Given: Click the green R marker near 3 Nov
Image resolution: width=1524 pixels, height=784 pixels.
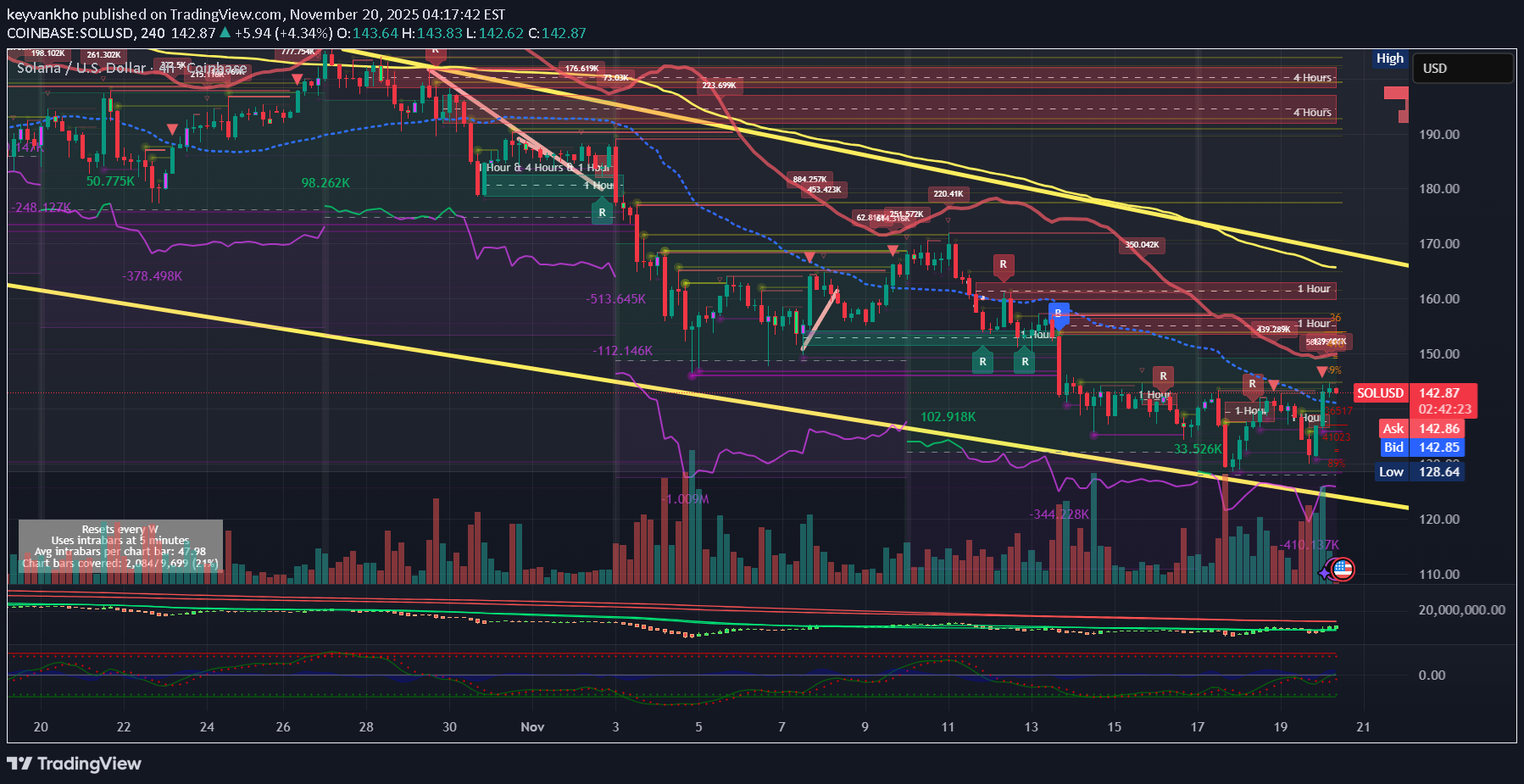Looking at the screenshot, I should [x=602, y=213].
